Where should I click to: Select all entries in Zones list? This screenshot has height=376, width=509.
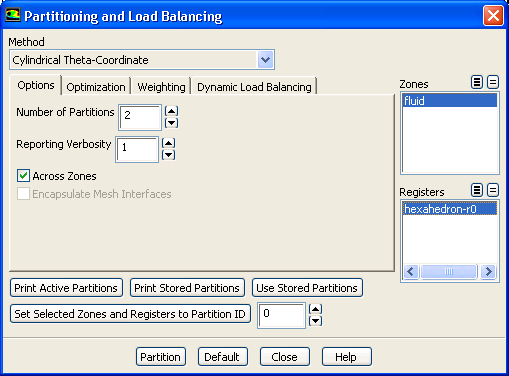tap(477, 82)
